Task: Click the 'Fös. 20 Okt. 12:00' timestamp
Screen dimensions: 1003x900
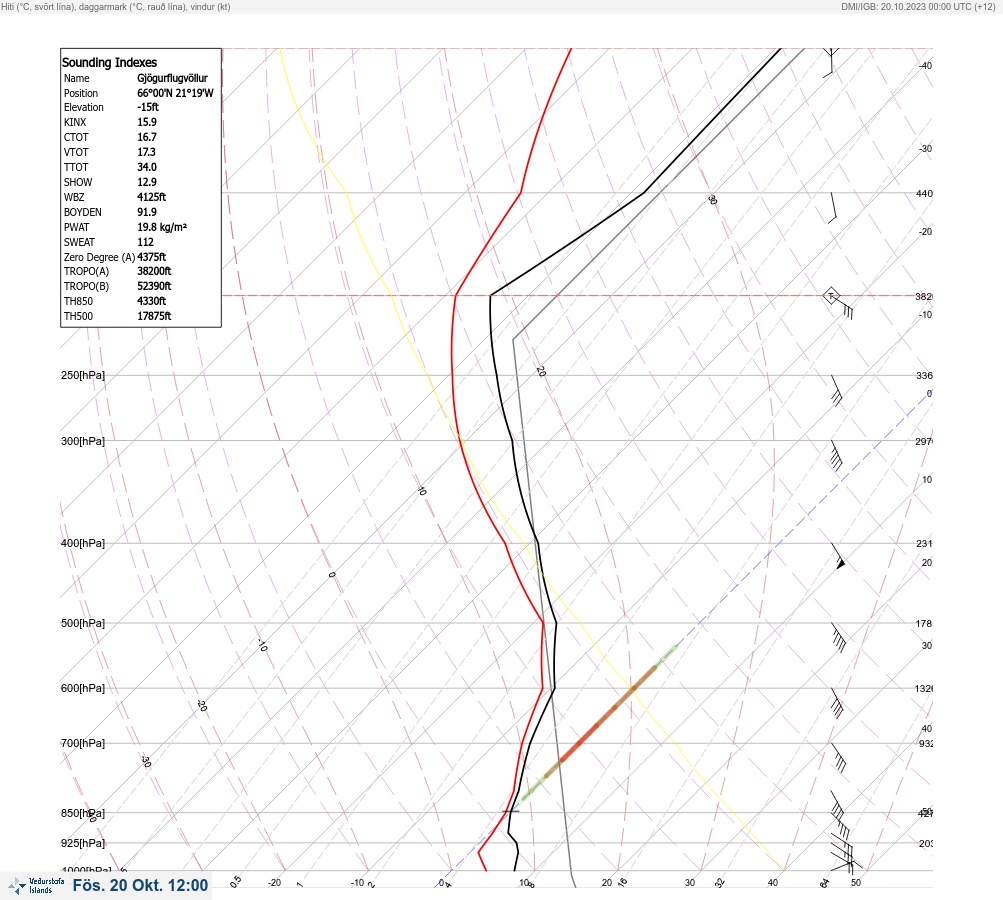Action: click(140, 885)
